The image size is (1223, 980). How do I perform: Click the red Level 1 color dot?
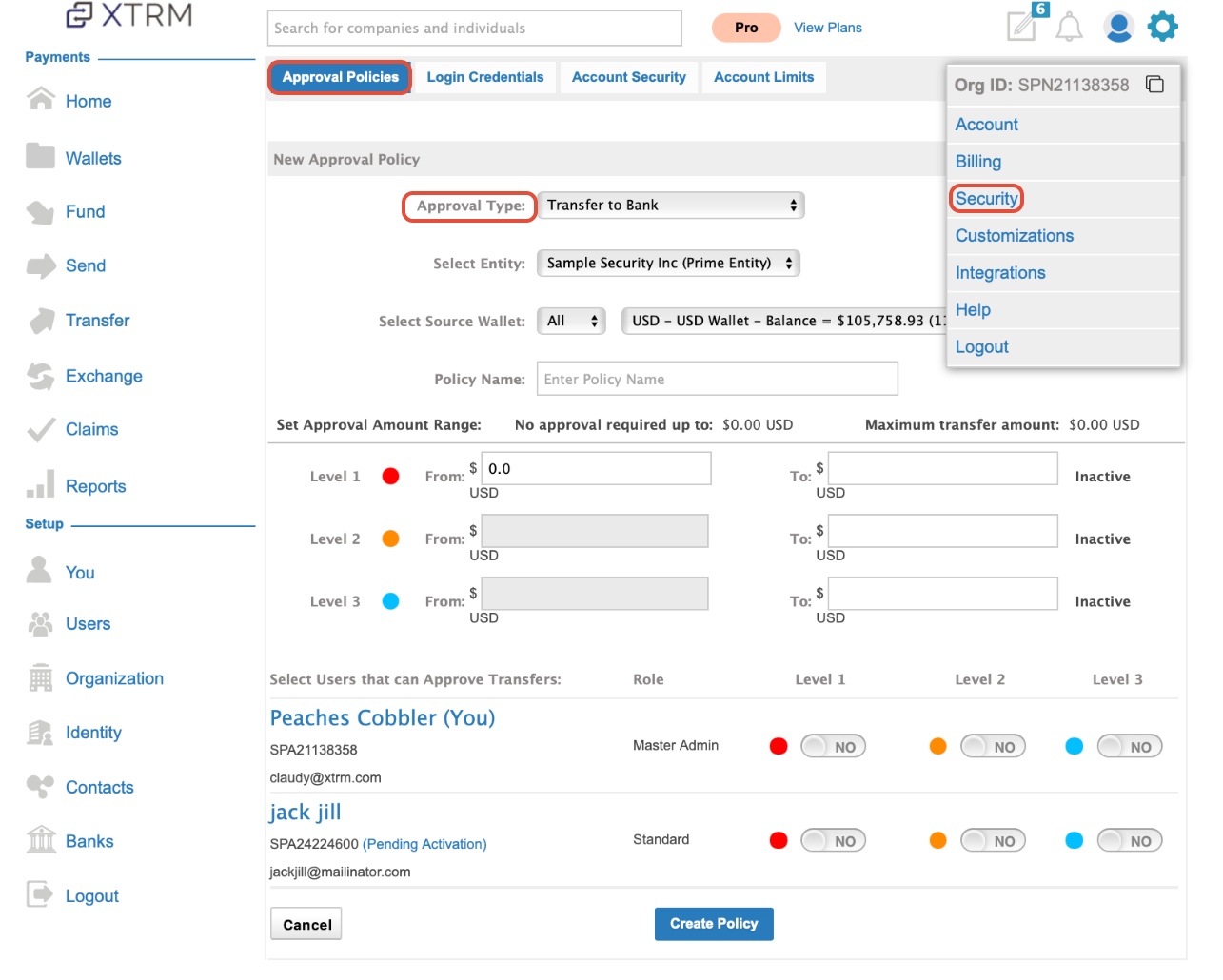[x=390, y=476]
